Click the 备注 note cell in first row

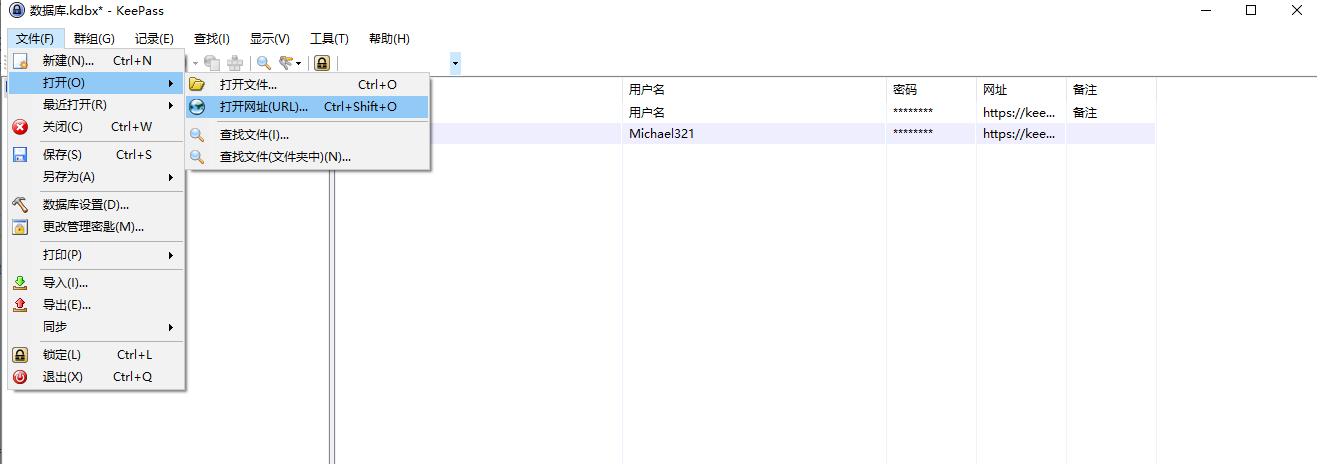point(1085,113)
